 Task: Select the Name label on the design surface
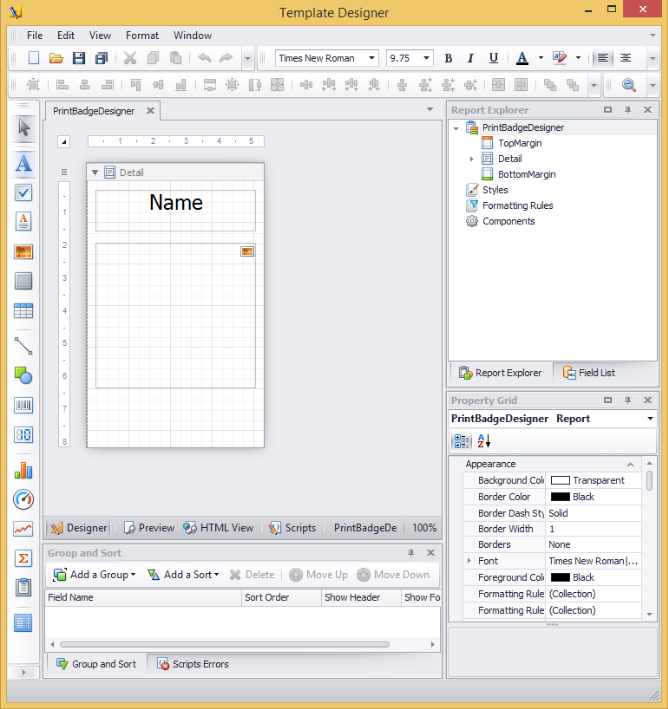pos(175,211)
